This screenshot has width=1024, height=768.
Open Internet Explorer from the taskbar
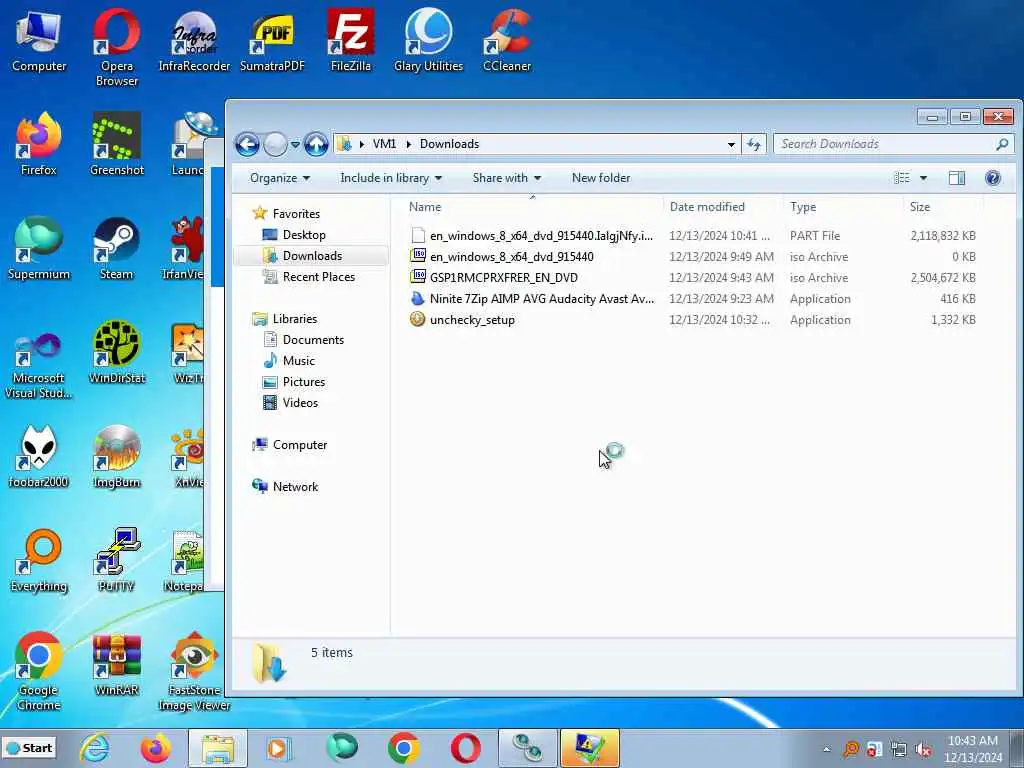95,748
